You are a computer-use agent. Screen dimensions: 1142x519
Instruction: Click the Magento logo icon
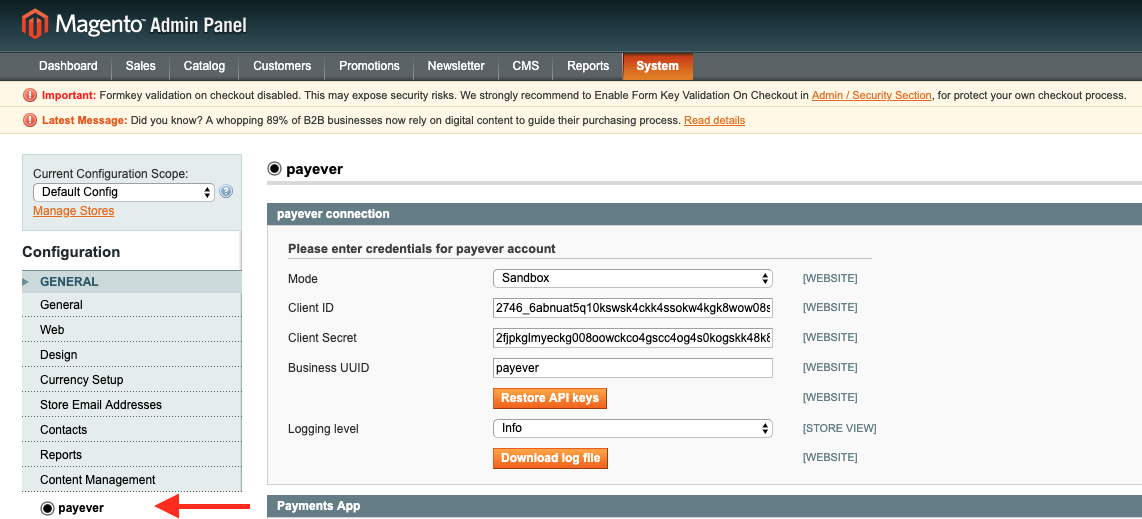click(x=34, y=24)
